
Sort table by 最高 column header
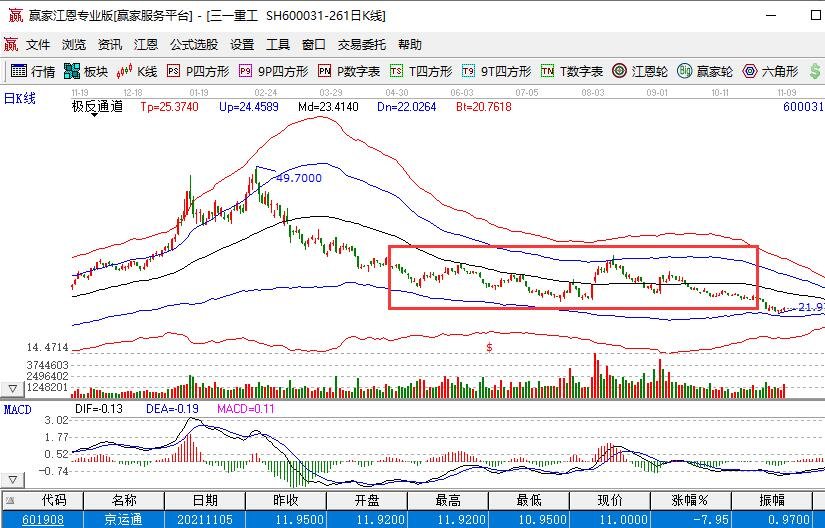point(448,500)
